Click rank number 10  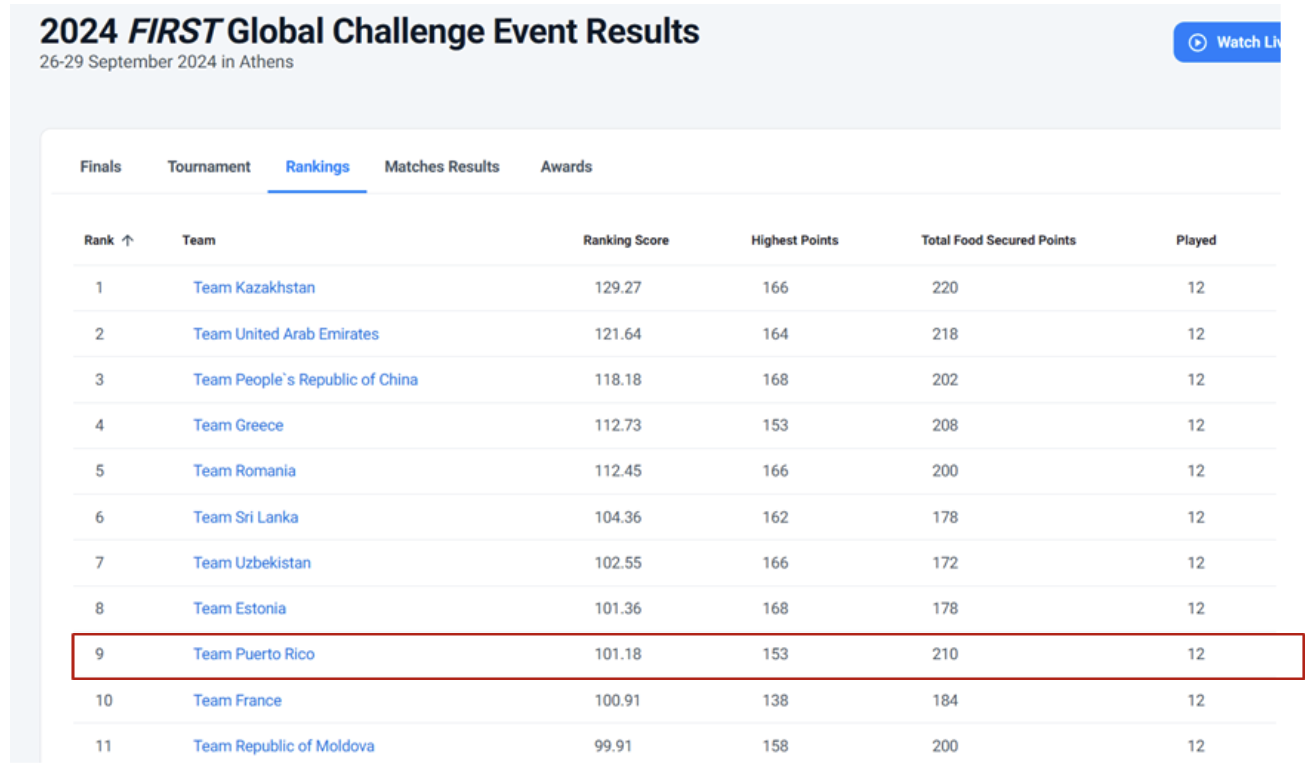[104, 700]
